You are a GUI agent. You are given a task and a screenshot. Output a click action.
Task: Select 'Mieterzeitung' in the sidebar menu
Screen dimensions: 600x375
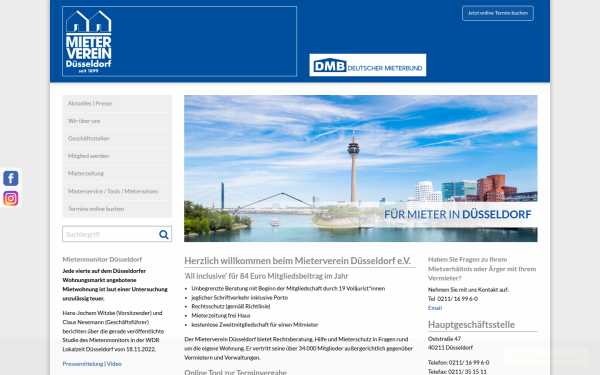pyautogui.click(x=117, y=173)
